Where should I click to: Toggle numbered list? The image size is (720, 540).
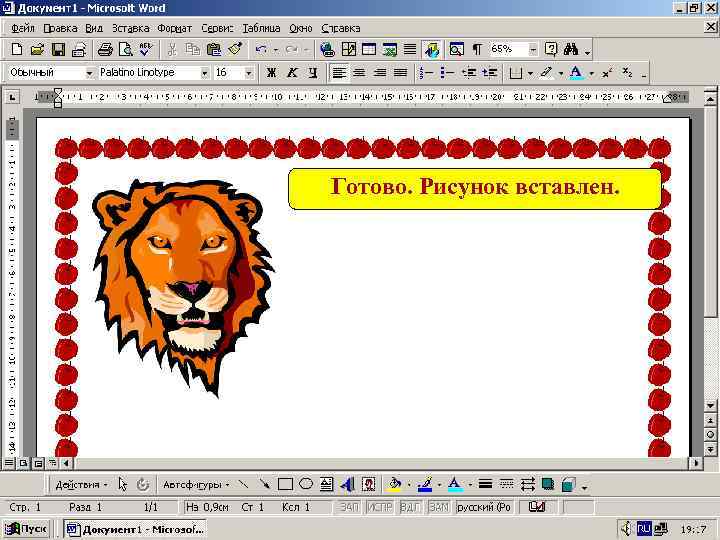427,73
